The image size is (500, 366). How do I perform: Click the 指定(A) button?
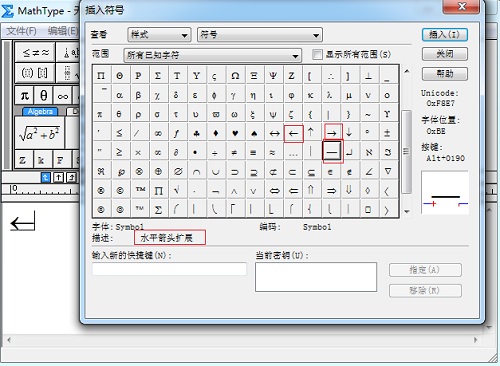[x=425, y=270]
